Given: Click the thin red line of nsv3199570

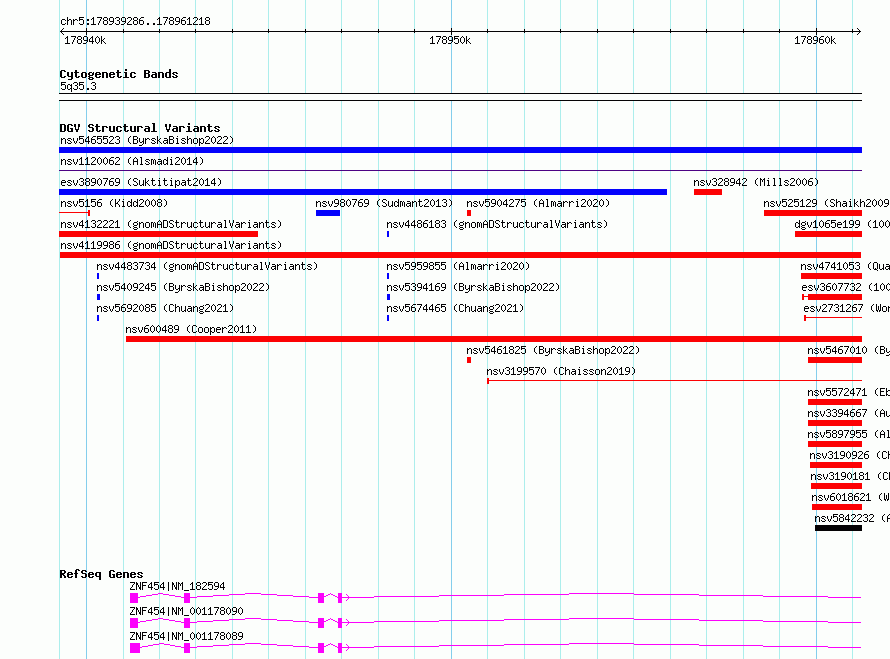Looking at the screenshot, I should pos(674,380).
